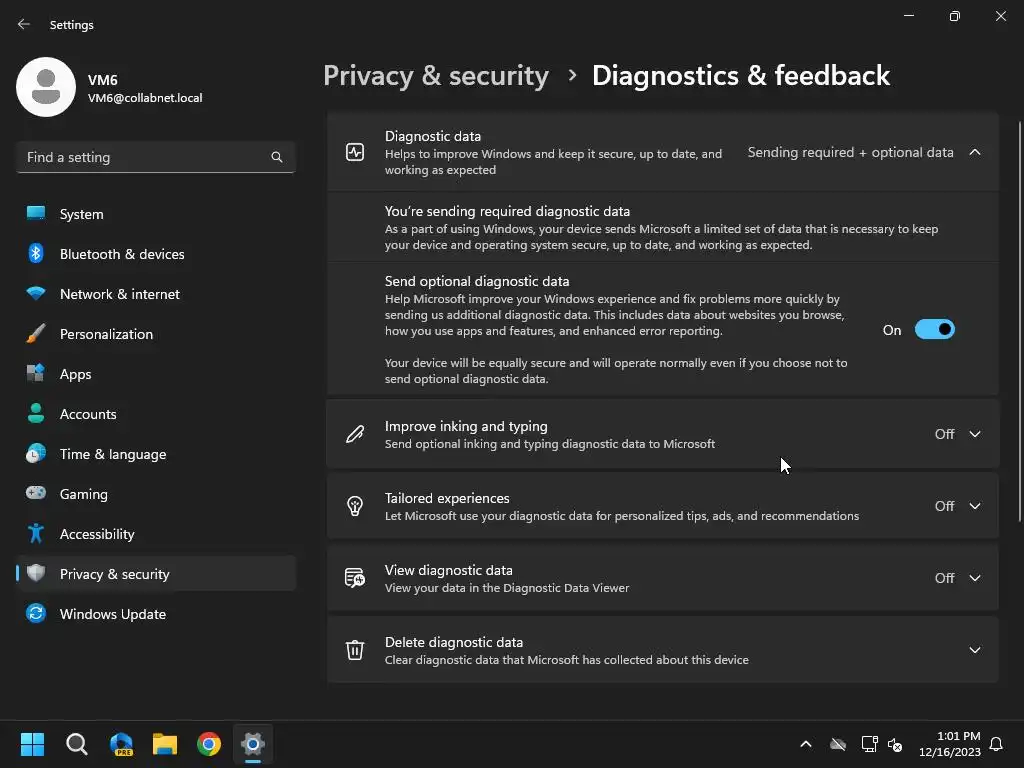Screen dimensions: 1024x768
Task: Expand the View diagnostic data chevron
Action: 974,578
